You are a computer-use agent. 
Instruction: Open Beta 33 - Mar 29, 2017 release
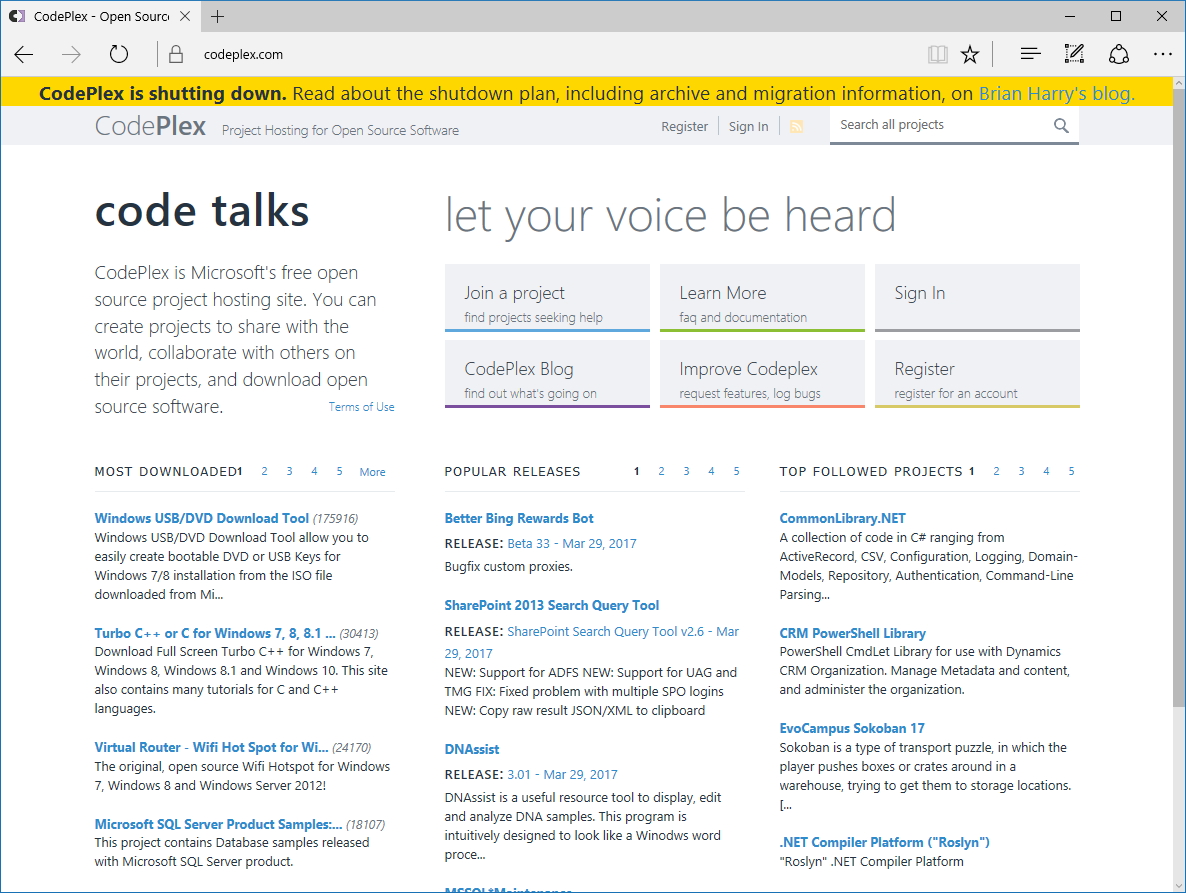point(572,544)
